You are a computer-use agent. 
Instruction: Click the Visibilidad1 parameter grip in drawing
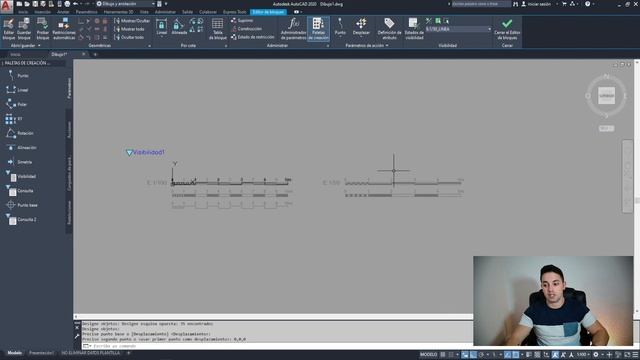click(x=129, y=153)
